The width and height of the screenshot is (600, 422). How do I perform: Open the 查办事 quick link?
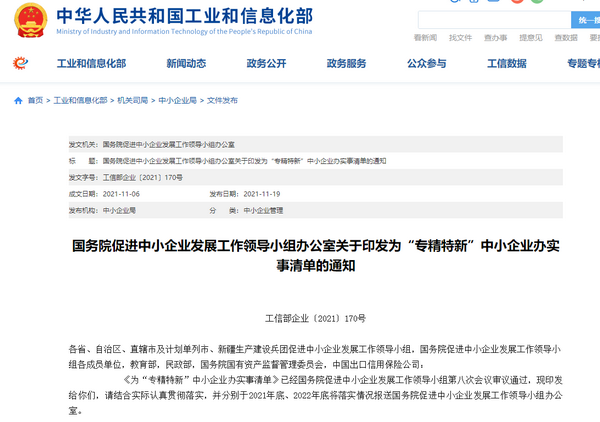[495, 38]
